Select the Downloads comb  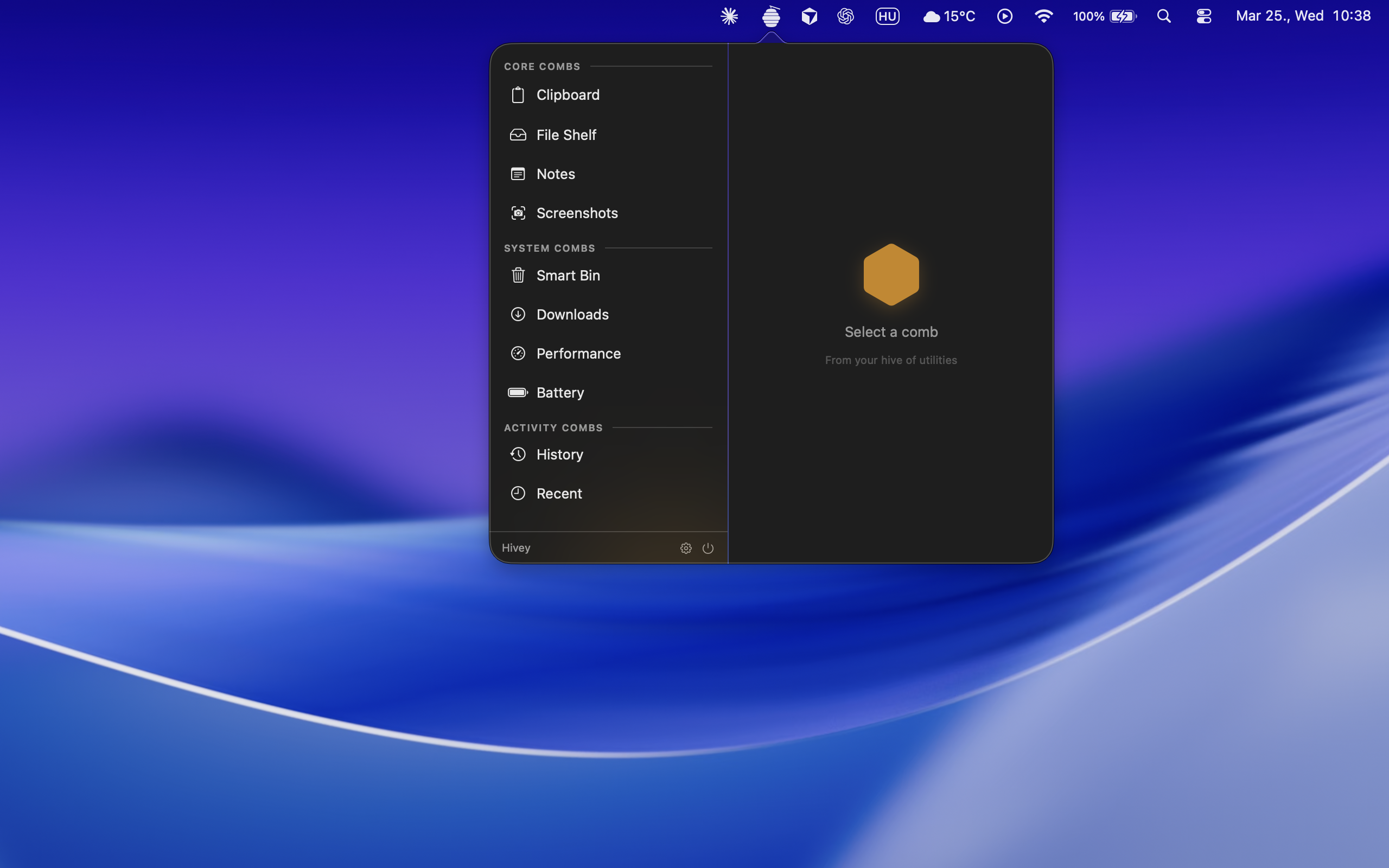click(x=572, y=315)
